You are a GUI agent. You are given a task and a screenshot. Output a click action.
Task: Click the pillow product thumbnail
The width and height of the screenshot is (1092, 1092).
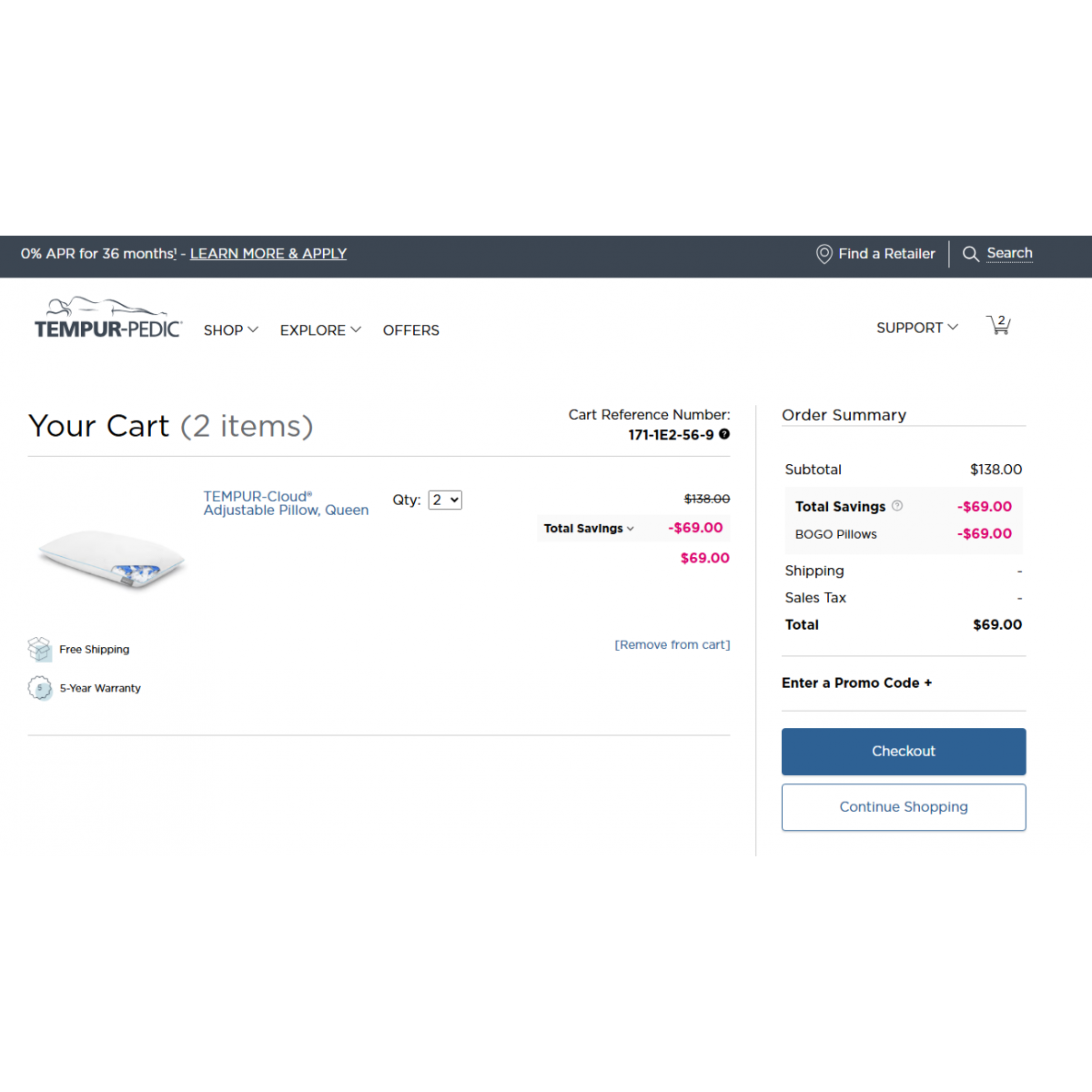[111, 557]
